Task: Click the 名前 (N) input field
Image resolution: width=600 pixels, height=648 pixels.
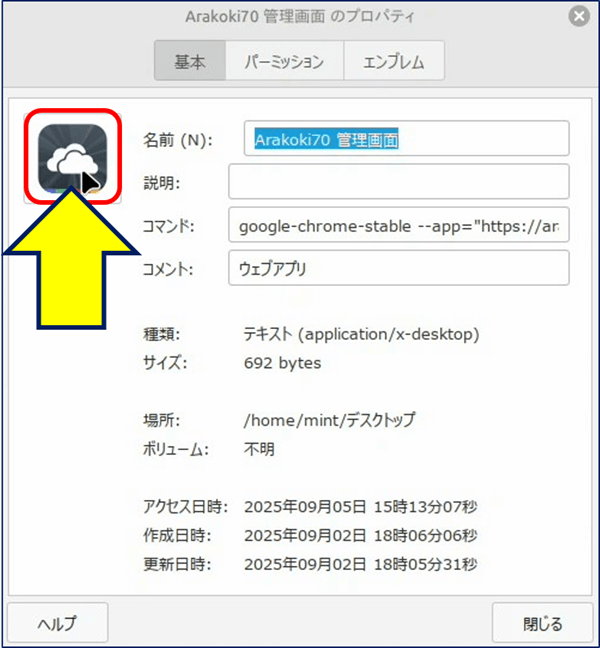Action: tap(407, 138)
